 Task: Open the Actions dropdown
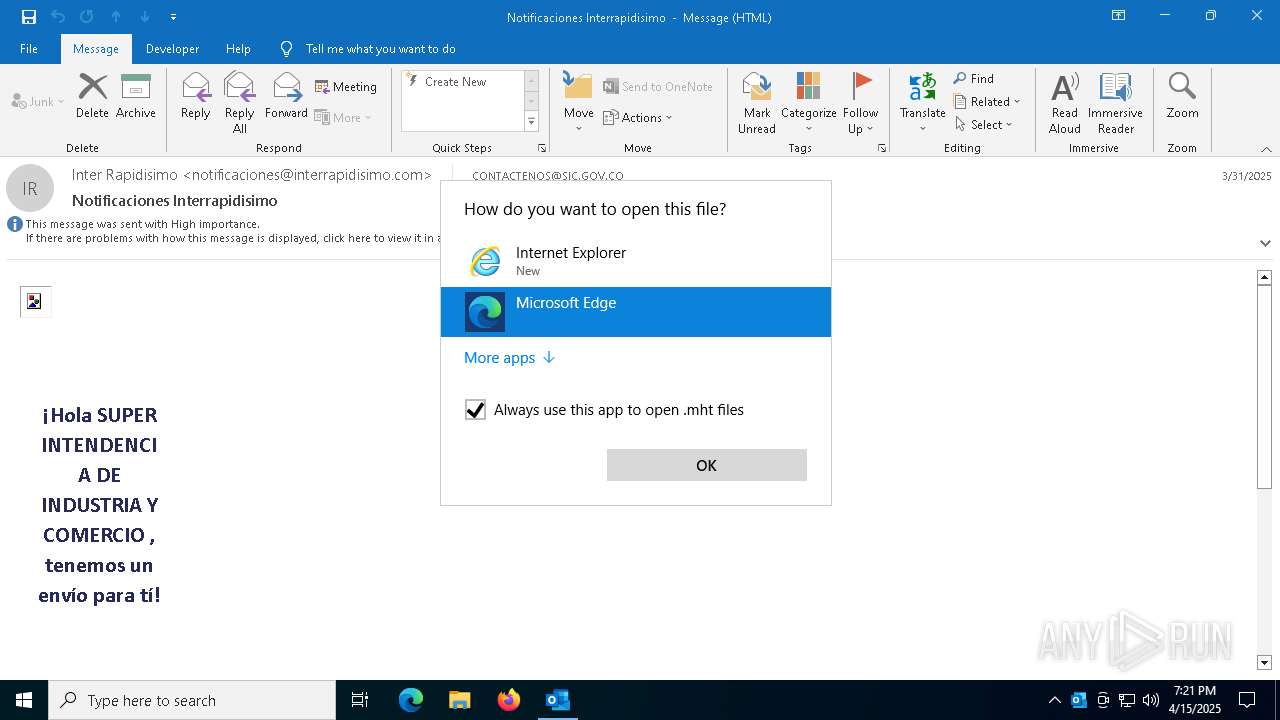tap(638, 117)
